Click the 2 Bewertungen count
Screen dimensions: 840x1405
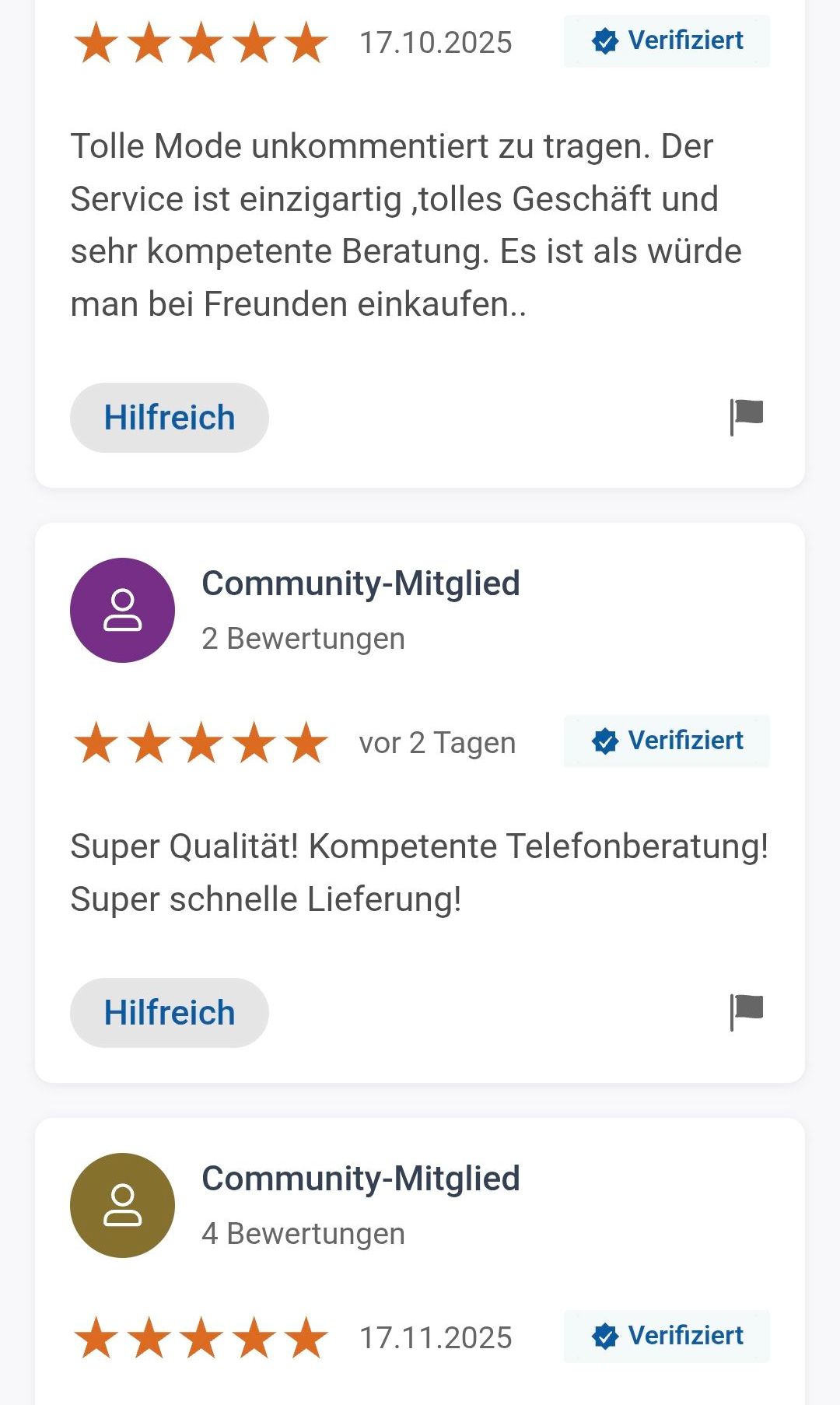[x=303, y=639]
